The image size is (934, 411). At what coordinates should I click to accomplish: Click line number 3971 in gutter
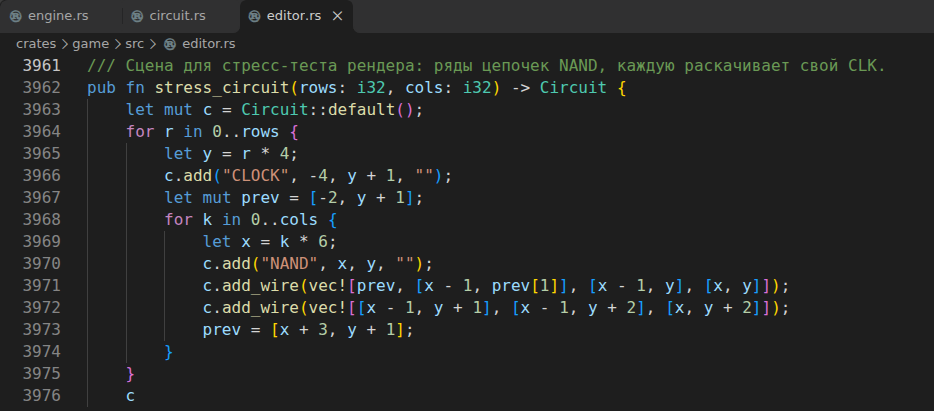(x=41, y=286)
